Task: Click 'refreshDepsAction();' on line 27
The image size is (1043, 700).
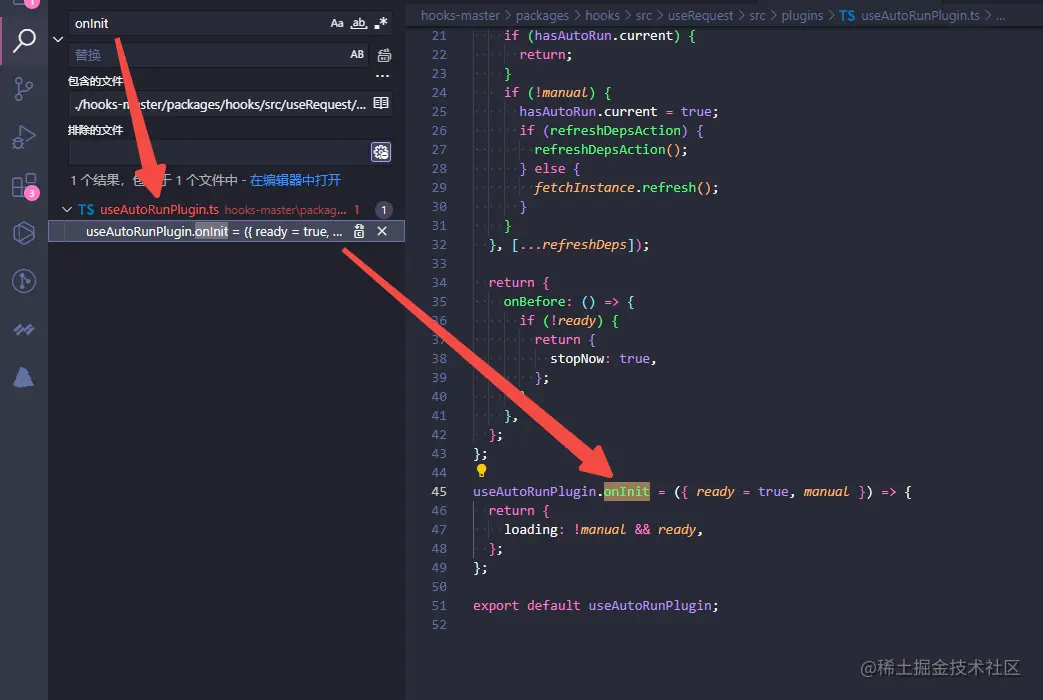Action: (x=611, y=150)
